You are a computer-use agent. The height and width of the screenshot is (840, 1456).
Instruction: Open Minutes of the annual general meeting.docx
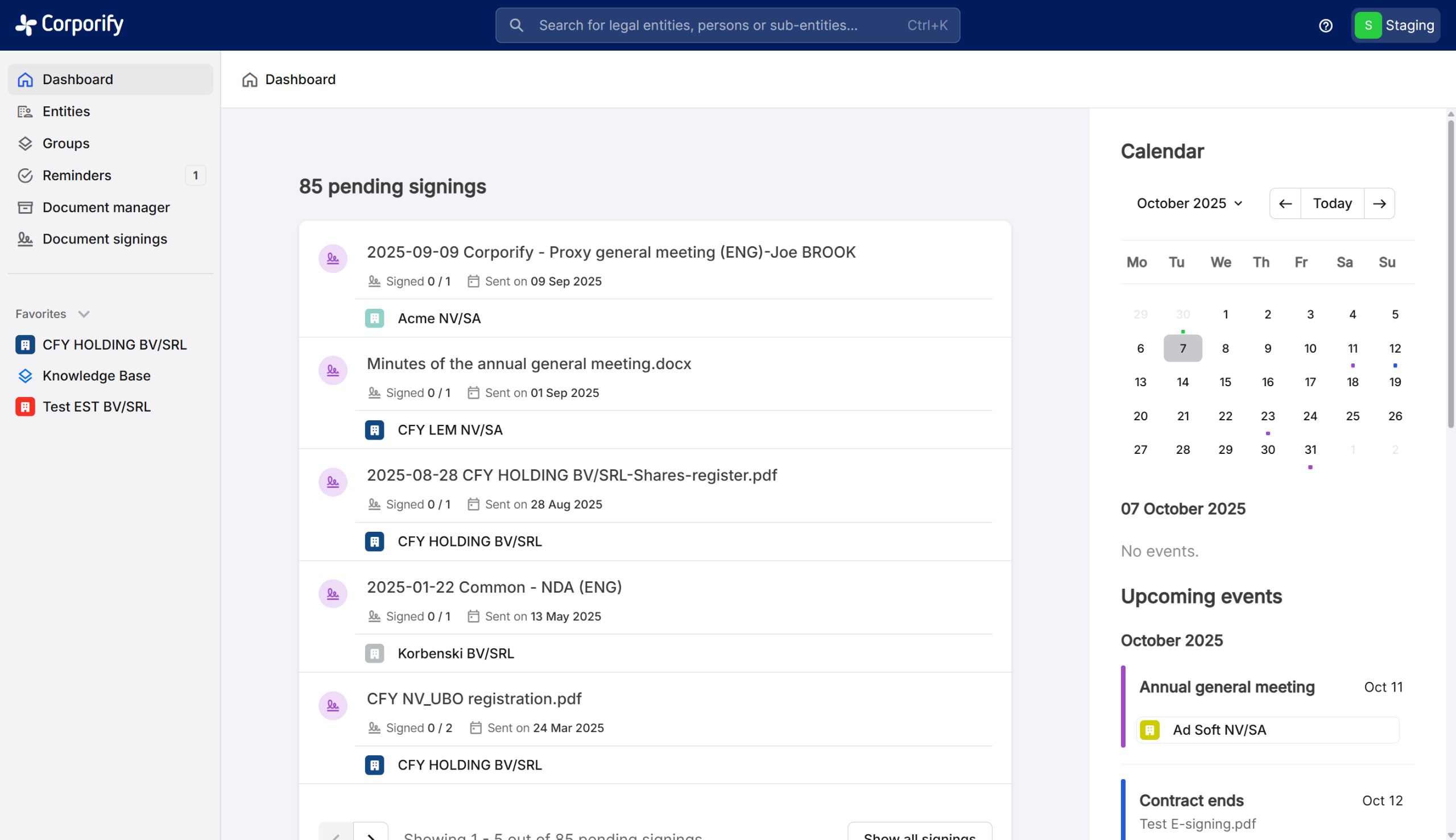tap(528, 363)
